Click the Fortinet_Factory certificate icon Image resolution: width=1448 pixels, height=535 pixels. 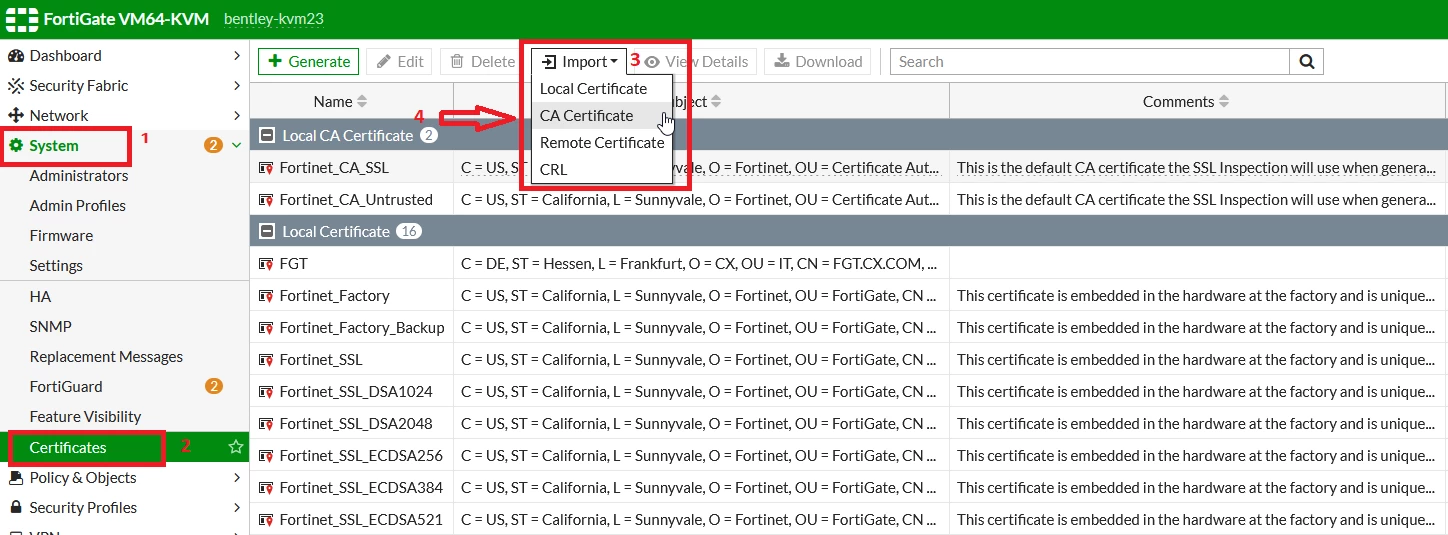click(x=266, y=296)
